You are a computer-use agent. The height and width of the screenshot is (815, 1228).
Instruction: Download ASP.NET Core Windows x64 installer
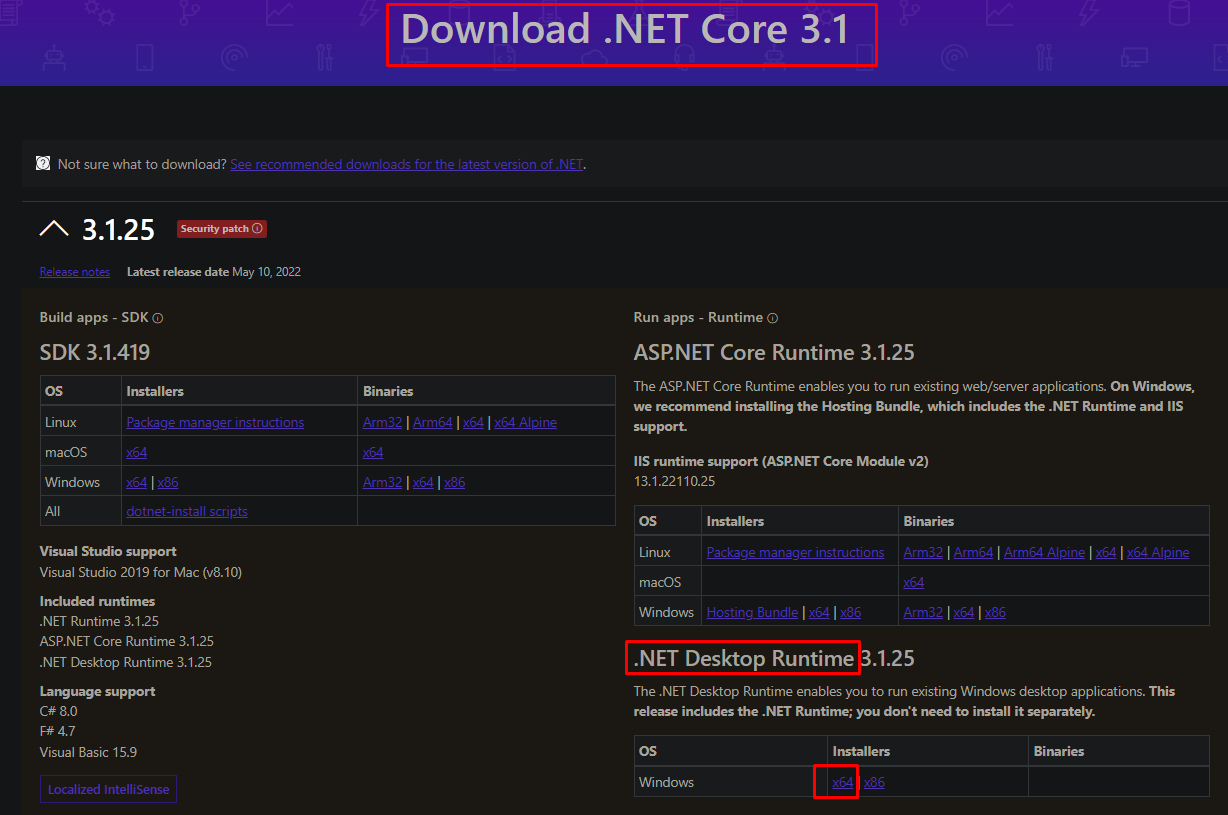point(819,612)
